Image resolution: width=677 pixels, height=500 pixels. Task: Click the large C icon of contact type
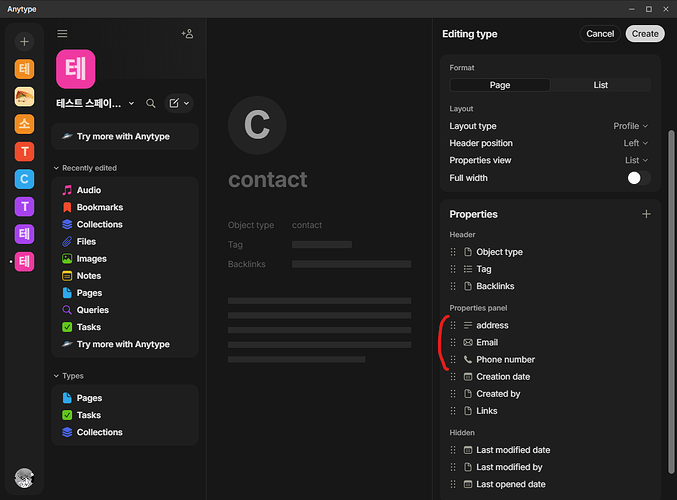257,125
